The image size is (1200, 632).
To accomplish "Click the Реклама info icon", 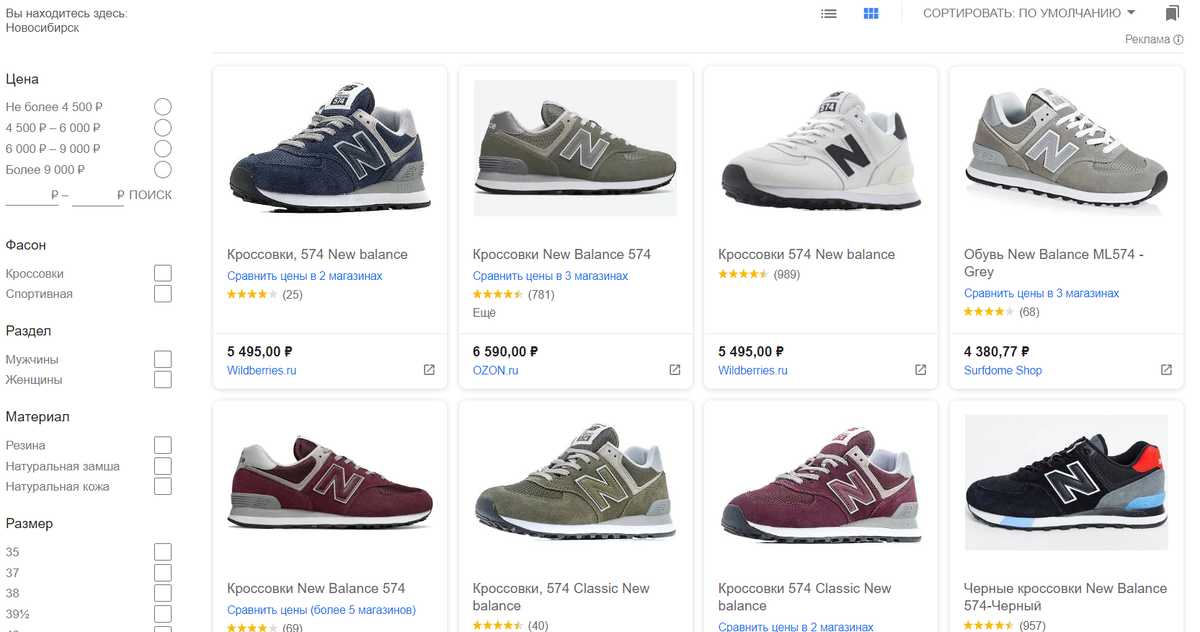I will tap(1178, 40).
